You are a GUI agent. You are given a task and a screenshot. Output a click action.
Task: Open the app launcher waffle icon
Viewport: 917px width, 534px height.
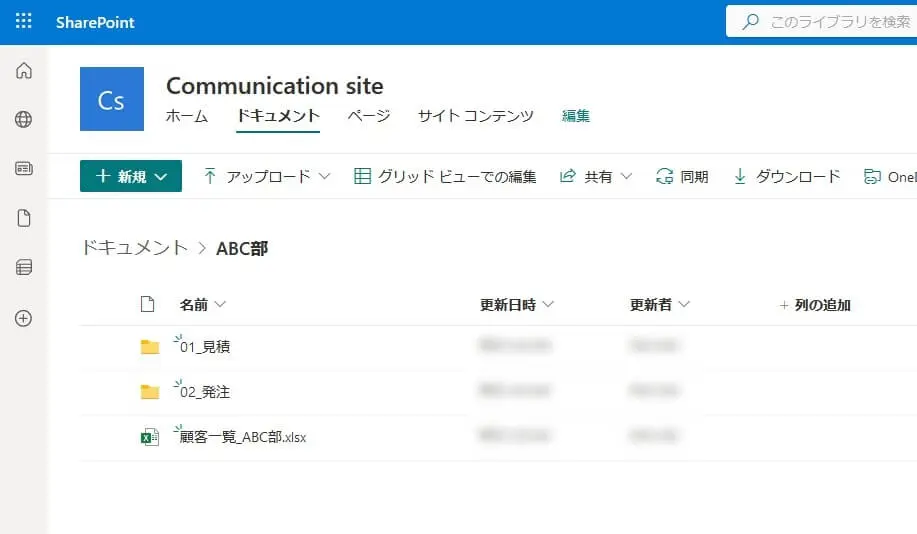[x=24, y=21]
